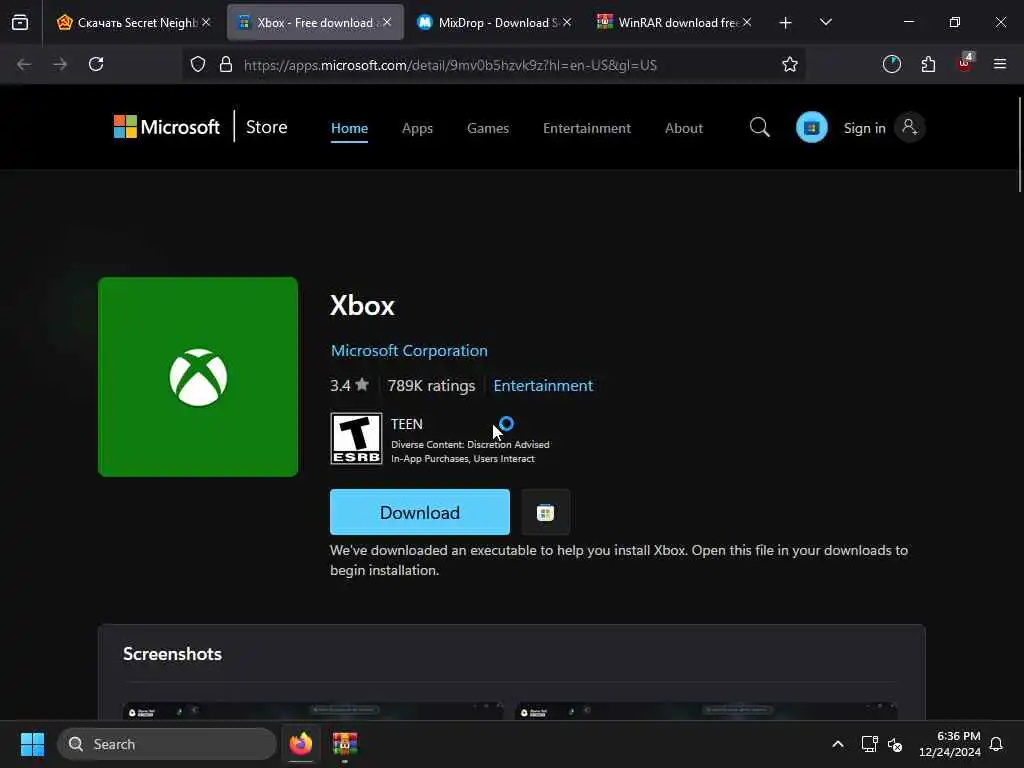Click the taskbar Search box

pyautogui.click(x=167, y=744)
